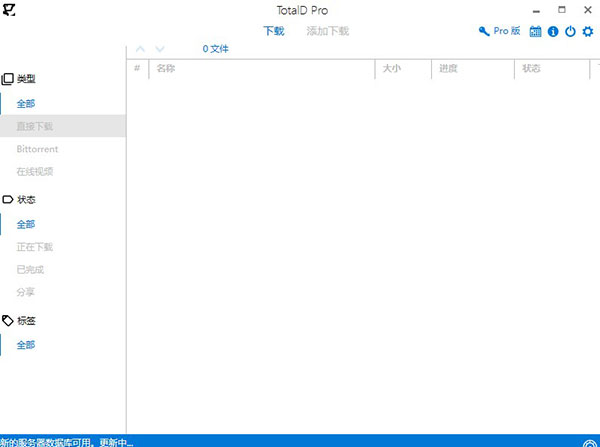Close the TotalD Pro window
Viewport: 600px width, 447px height.
coord(588,10)
